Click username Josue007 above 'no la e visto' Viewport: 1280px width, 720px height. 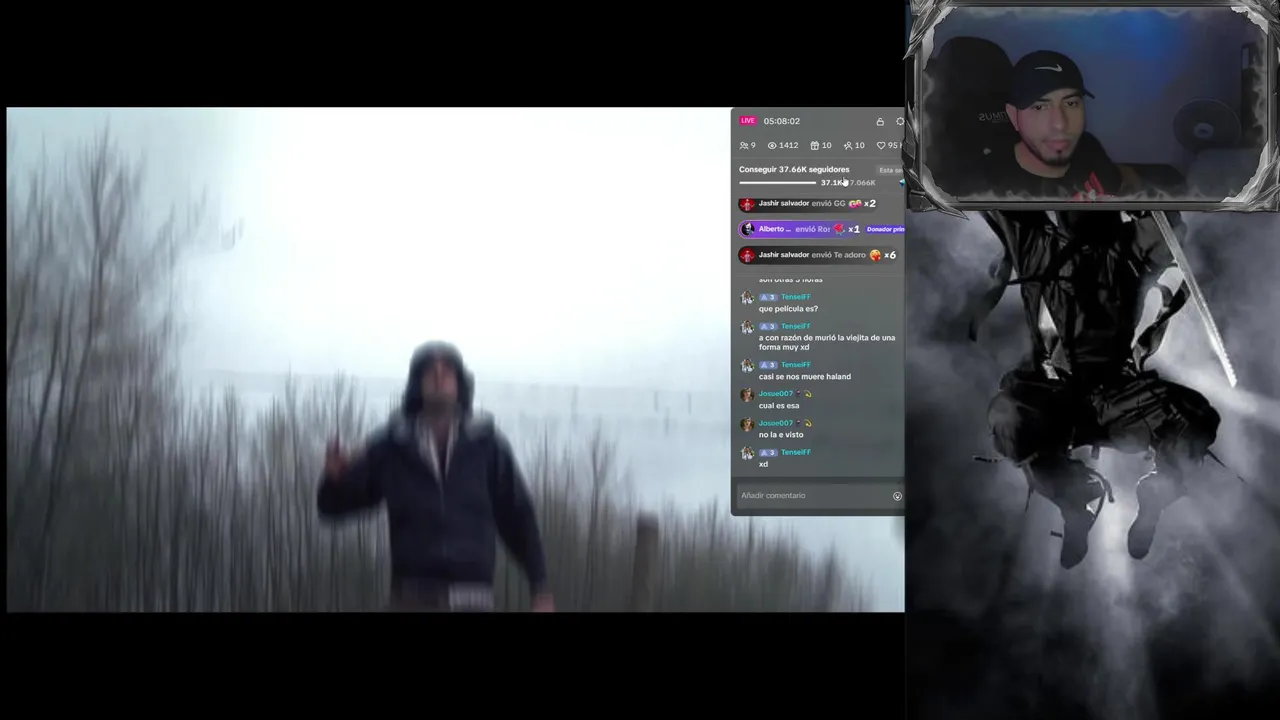(x=776, y=423)
